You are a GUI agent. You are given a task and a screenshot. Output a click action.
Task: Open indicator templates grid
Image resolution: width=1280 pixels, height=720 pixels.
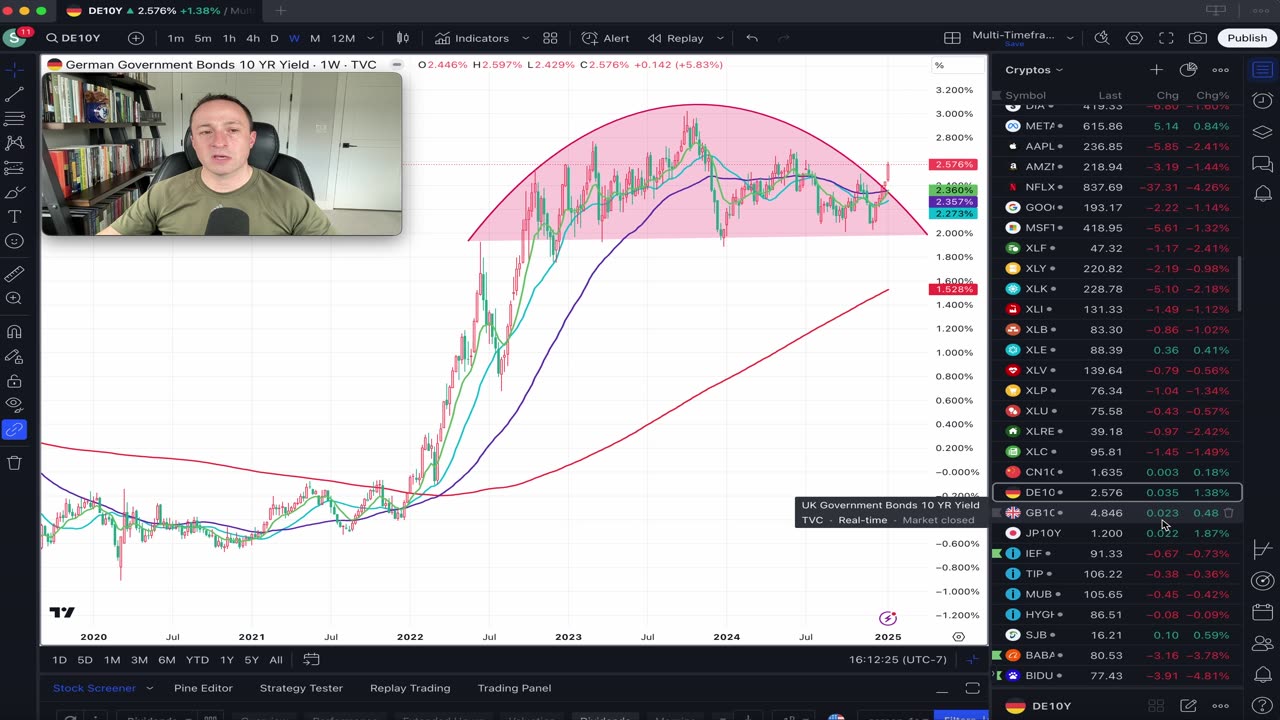[550, 38]
